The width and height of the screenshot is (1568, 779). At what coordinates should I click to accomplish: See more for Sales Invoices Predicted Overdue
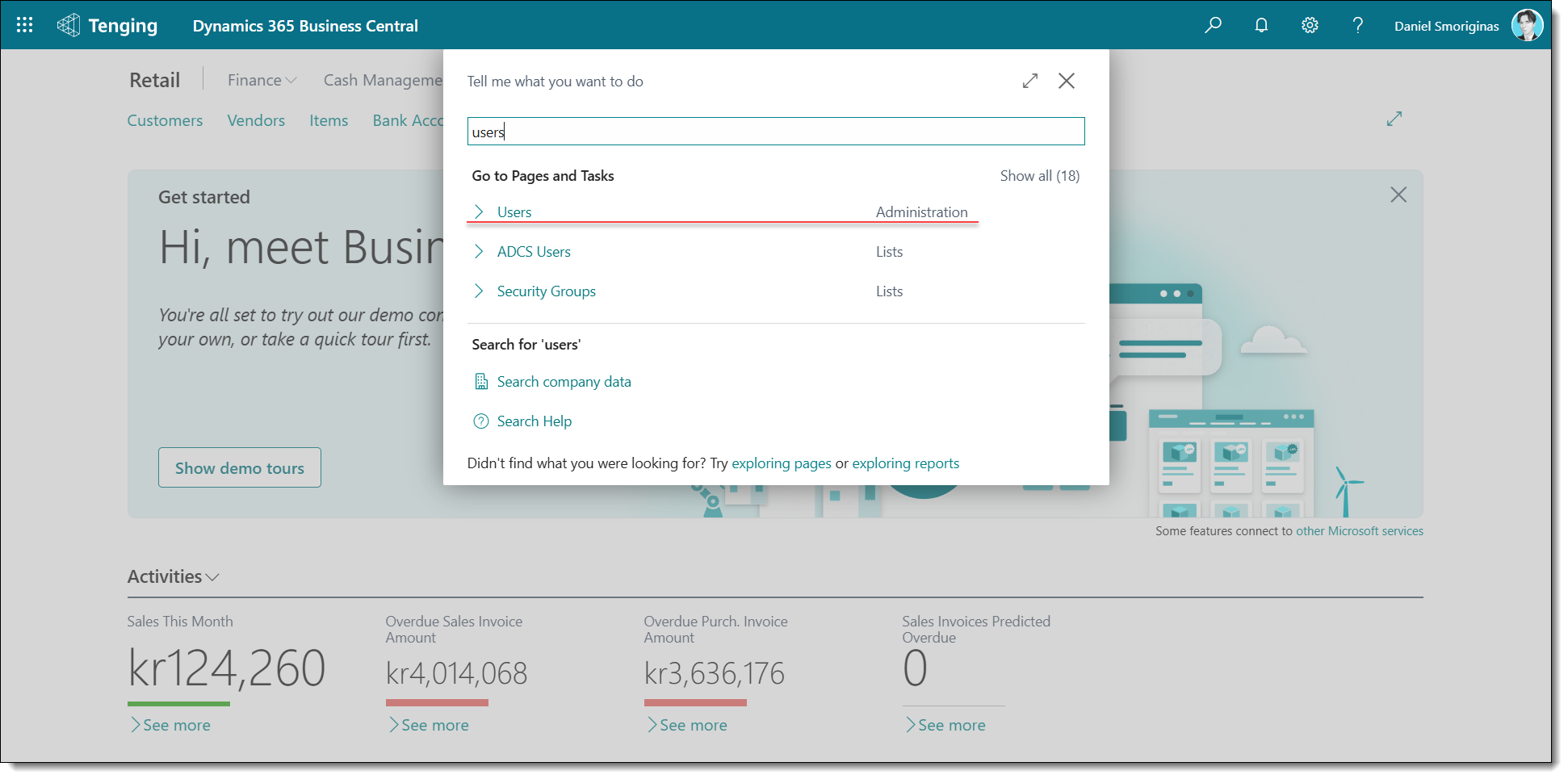click(x=945, y=725)
